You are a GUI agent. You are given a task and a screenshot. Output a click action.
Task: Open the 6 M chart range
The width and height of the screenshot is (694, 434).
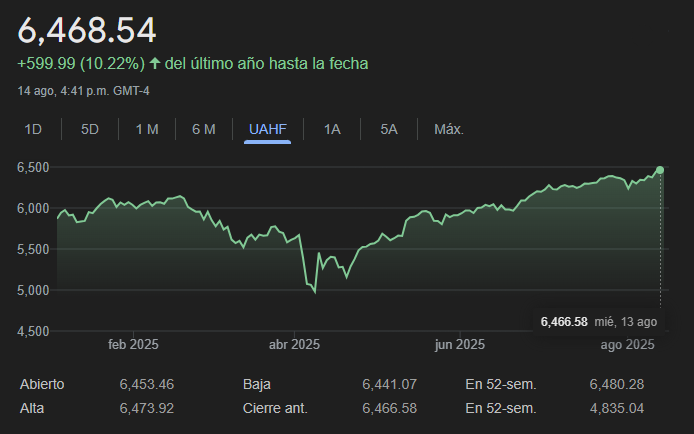[x=204, y=129]
